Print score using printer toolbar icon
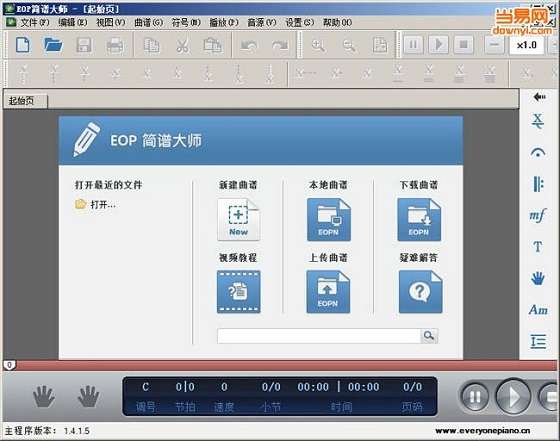This screenshot has width=560, height=441. pos(115,45)
